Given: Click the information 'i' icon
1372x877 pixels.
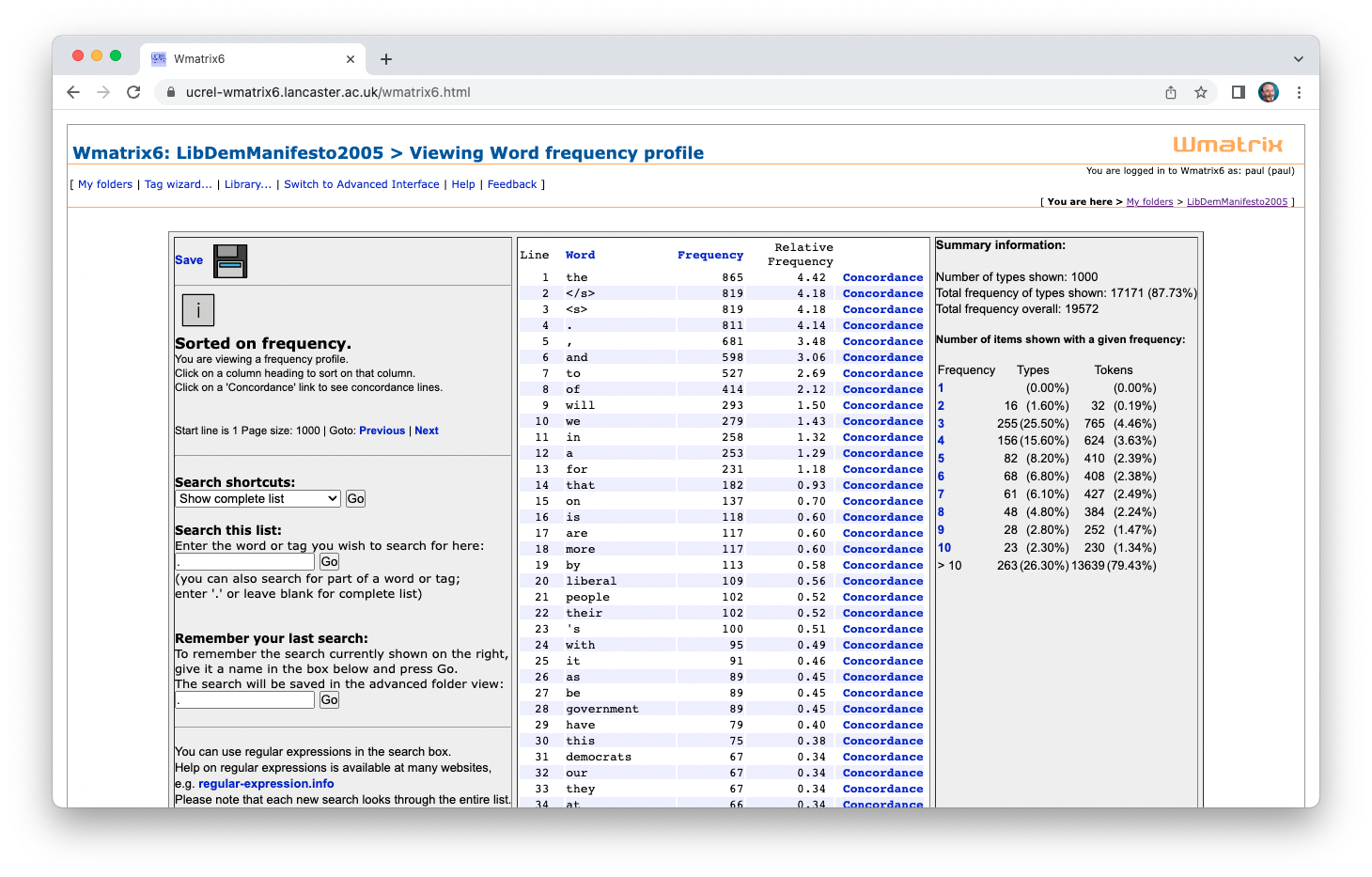Looking at the screenshot, I should (x=198, y=310).
